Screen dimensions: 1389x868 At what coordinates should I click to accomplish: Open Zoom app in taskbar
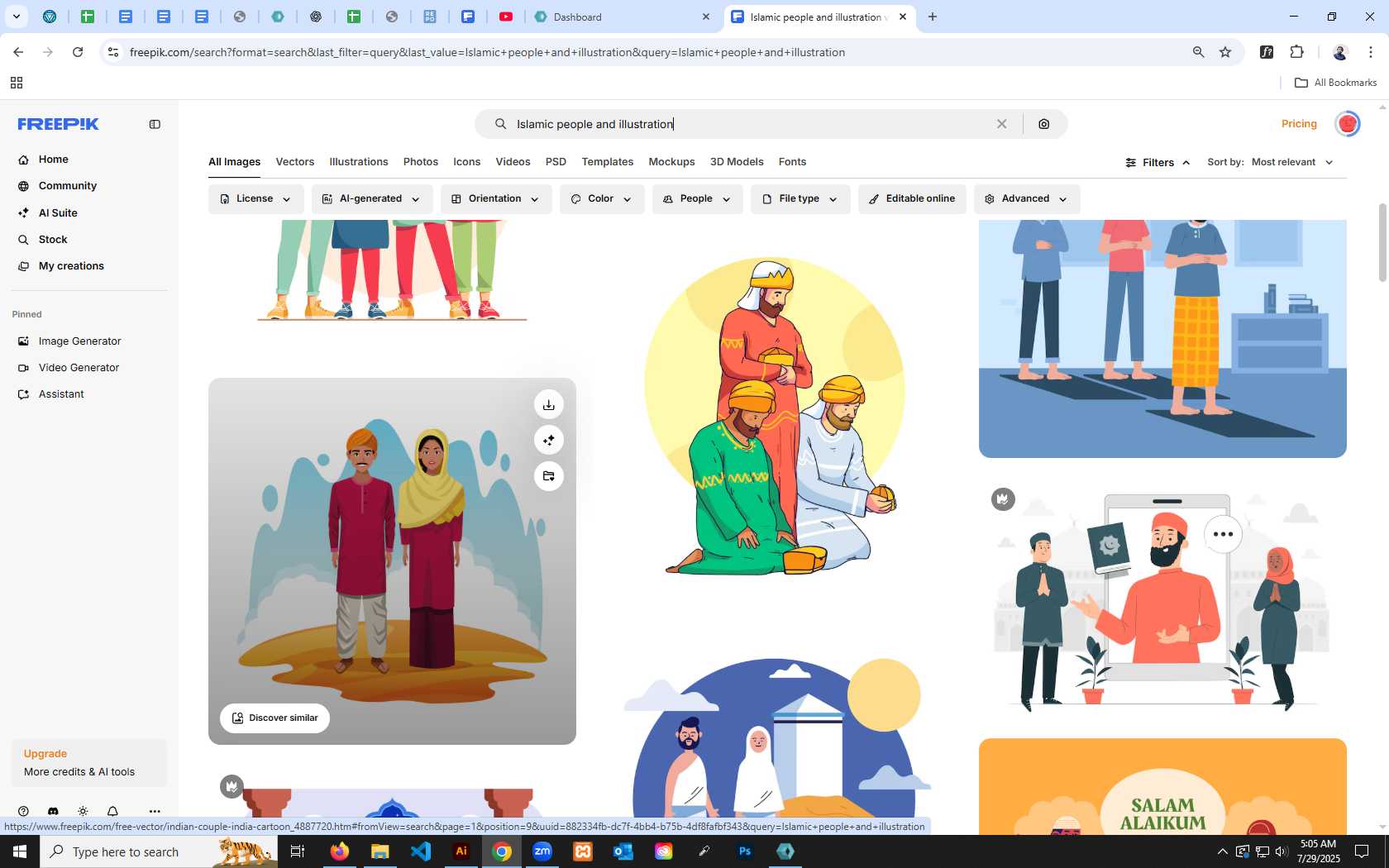(x=542, y=851)
